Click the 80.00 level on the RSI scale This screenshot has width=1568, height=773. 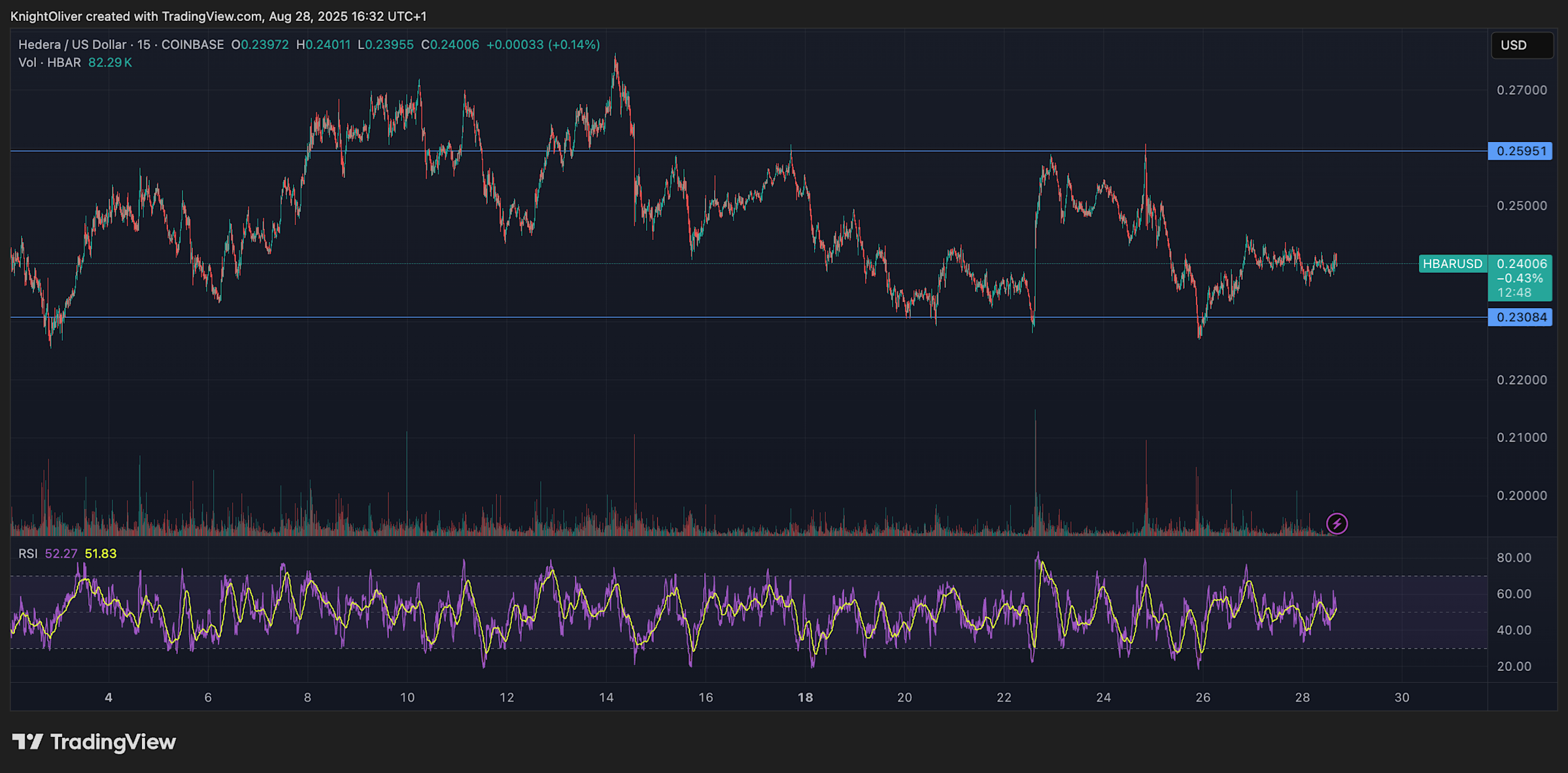point(1514,558)
